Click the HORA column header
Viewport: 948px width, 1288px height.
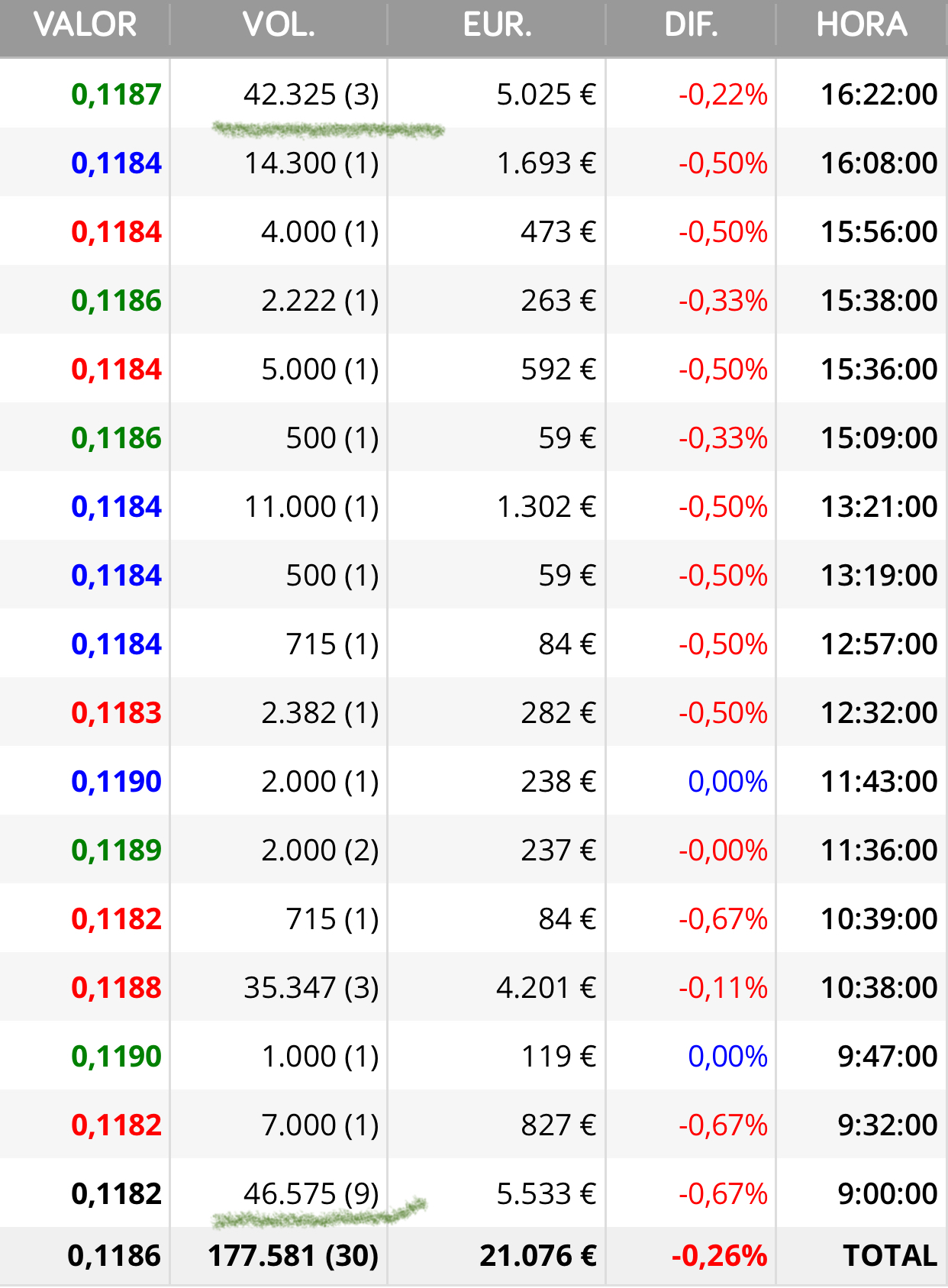(x=862, y=24)
